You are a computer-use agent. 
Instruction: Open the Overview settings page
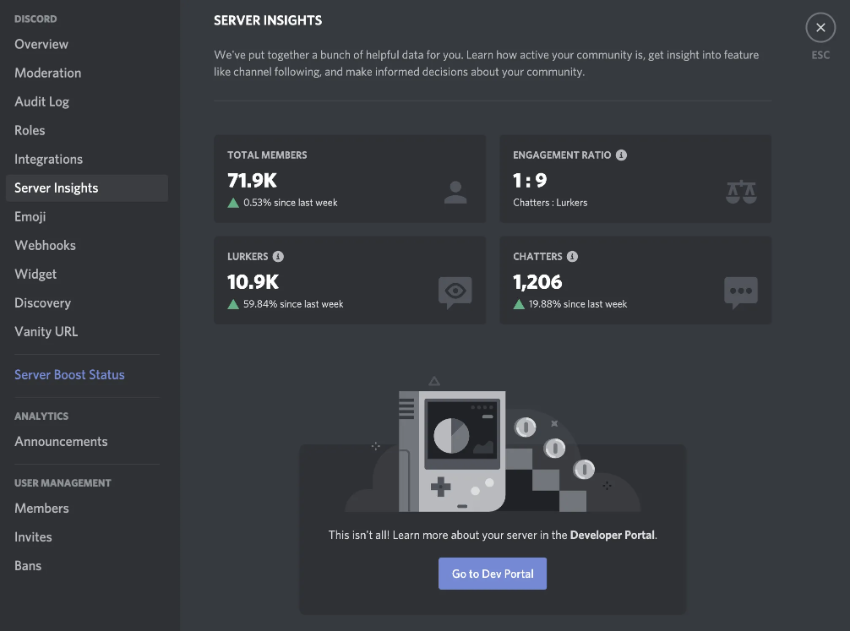pos(41,44)
